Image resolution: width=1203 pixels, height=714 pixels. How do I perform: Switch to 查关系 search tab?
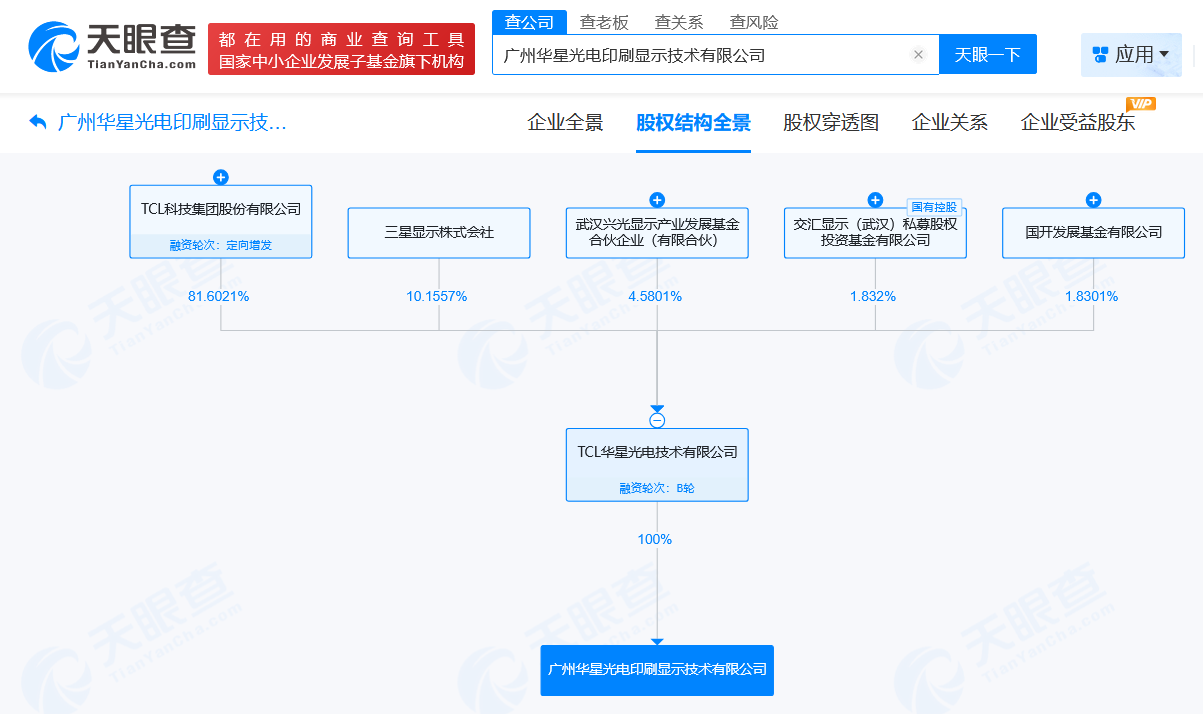pos(679,22)
